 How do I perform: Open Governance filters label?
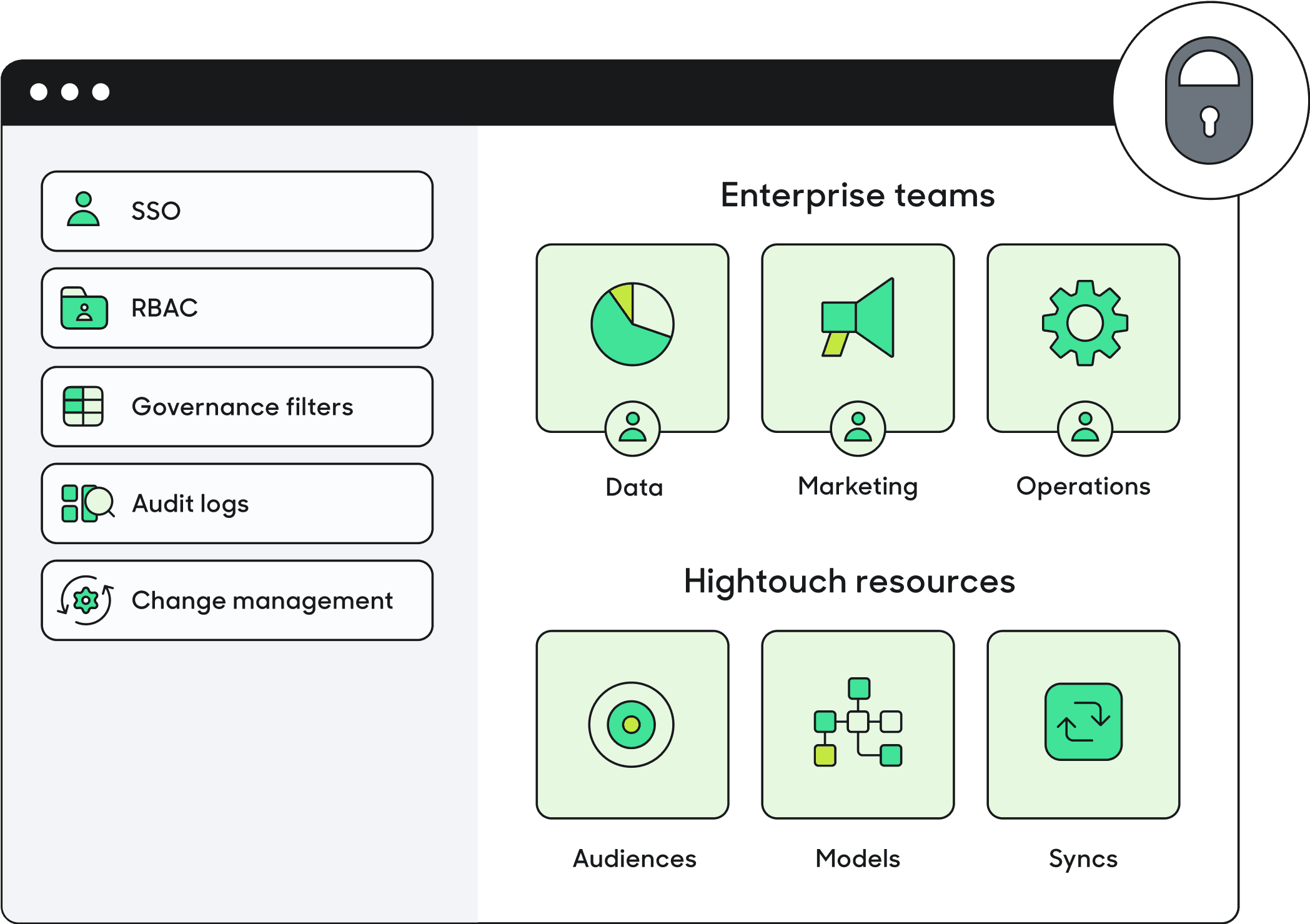tap(242, 407)
